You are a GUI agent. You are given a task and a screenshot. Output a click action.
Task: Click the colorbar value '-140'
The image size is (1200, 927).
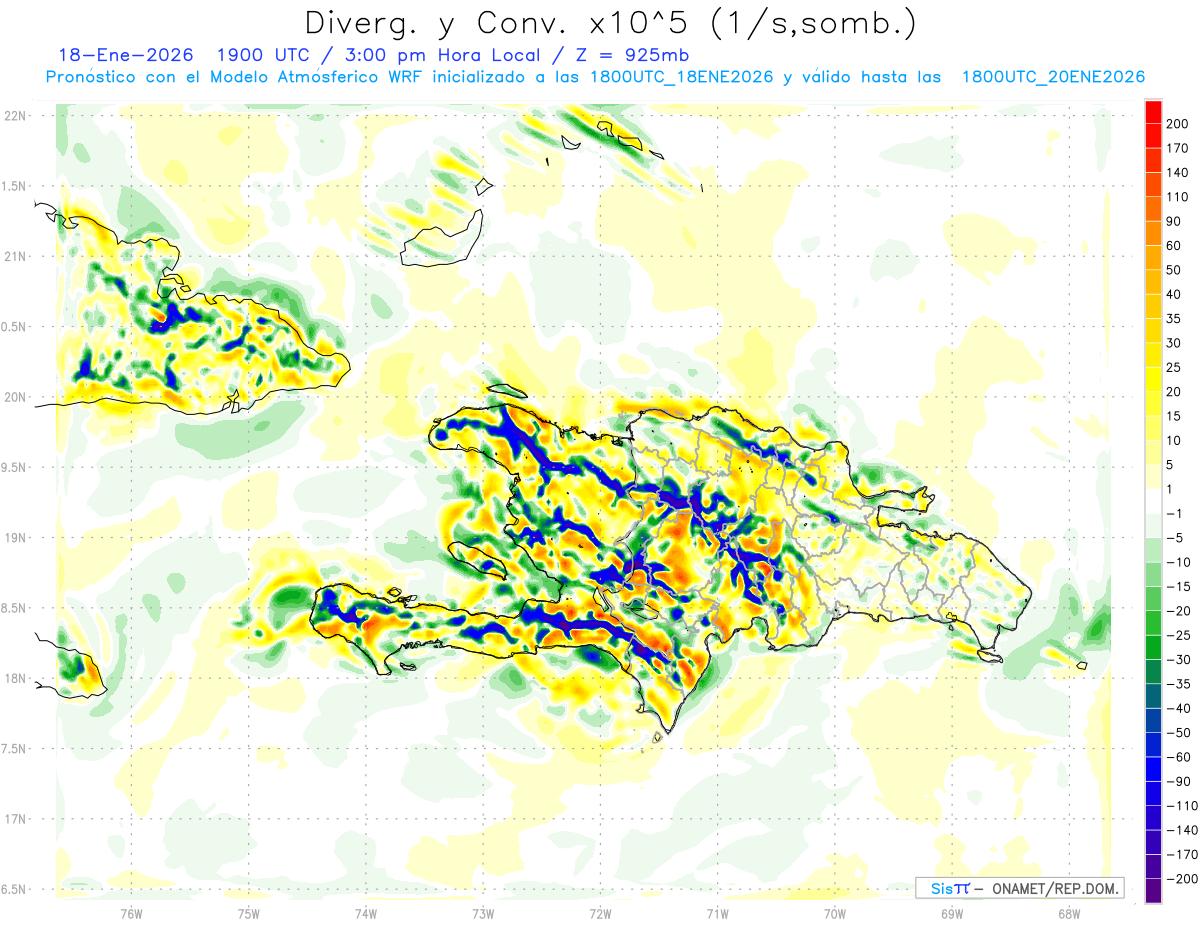click(1182, 830)
